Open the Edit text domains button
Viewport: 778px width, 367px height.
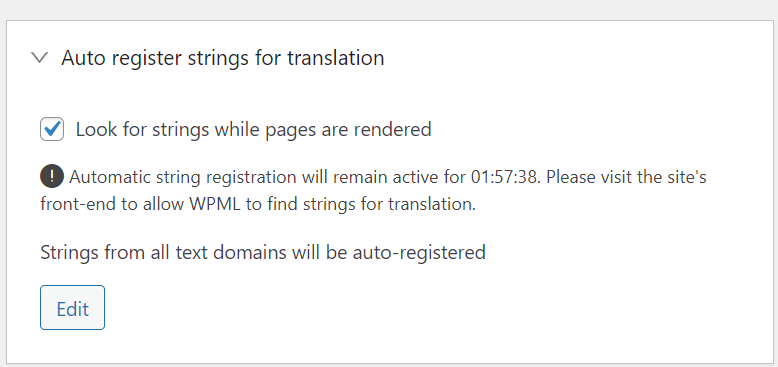tap(72, 307)
